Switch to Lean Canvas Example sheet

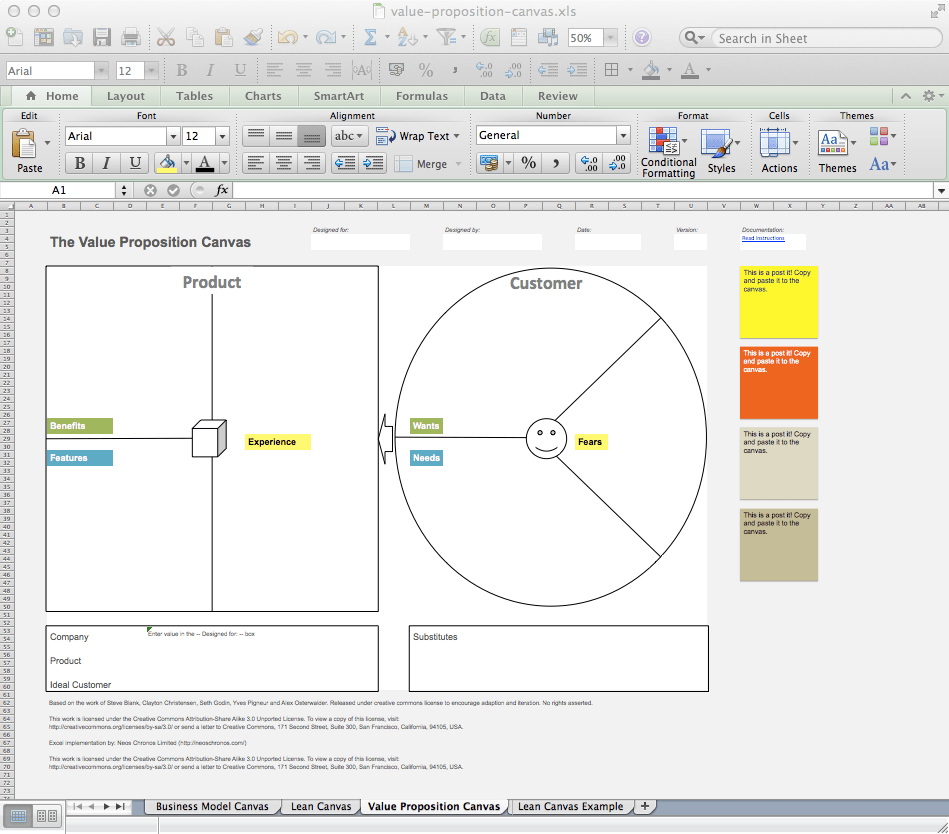(570, 806)
